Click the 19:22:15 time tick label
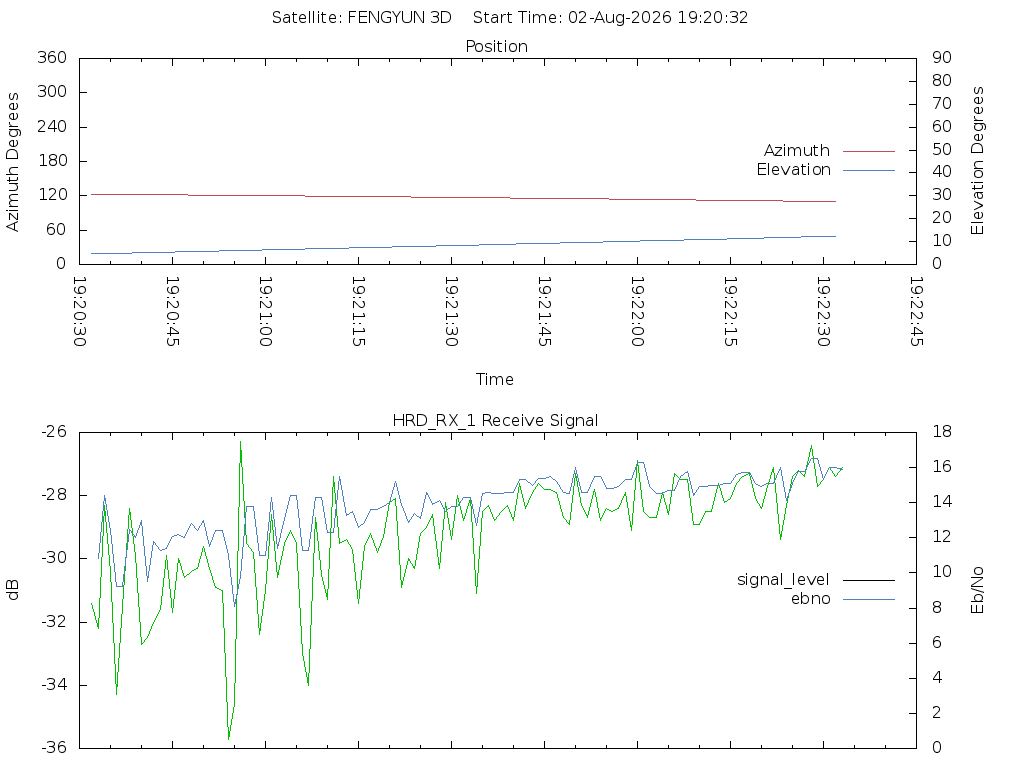 pyautogui.click(x=730, y=312)
